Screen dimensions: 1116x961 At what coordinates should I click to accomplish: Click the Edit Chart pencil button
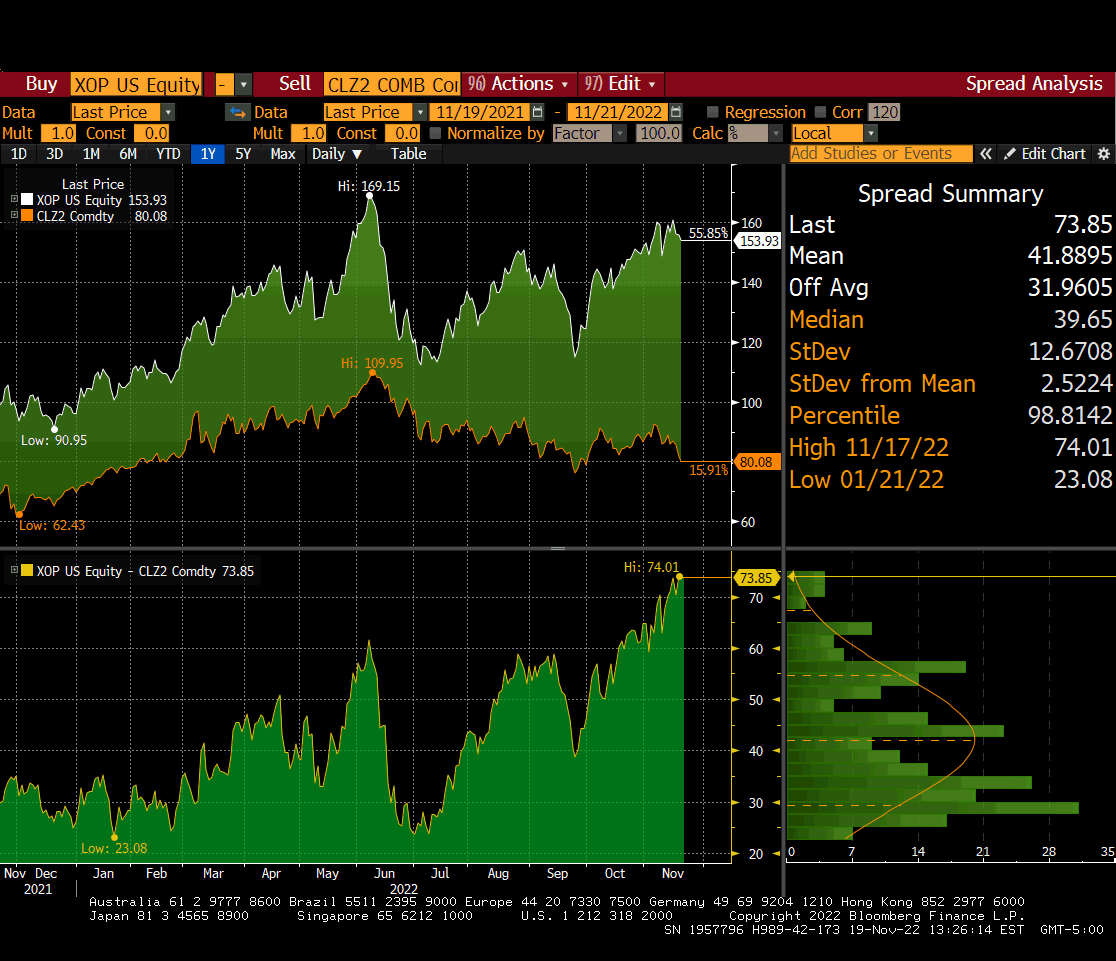click(x=1045, y=154)
